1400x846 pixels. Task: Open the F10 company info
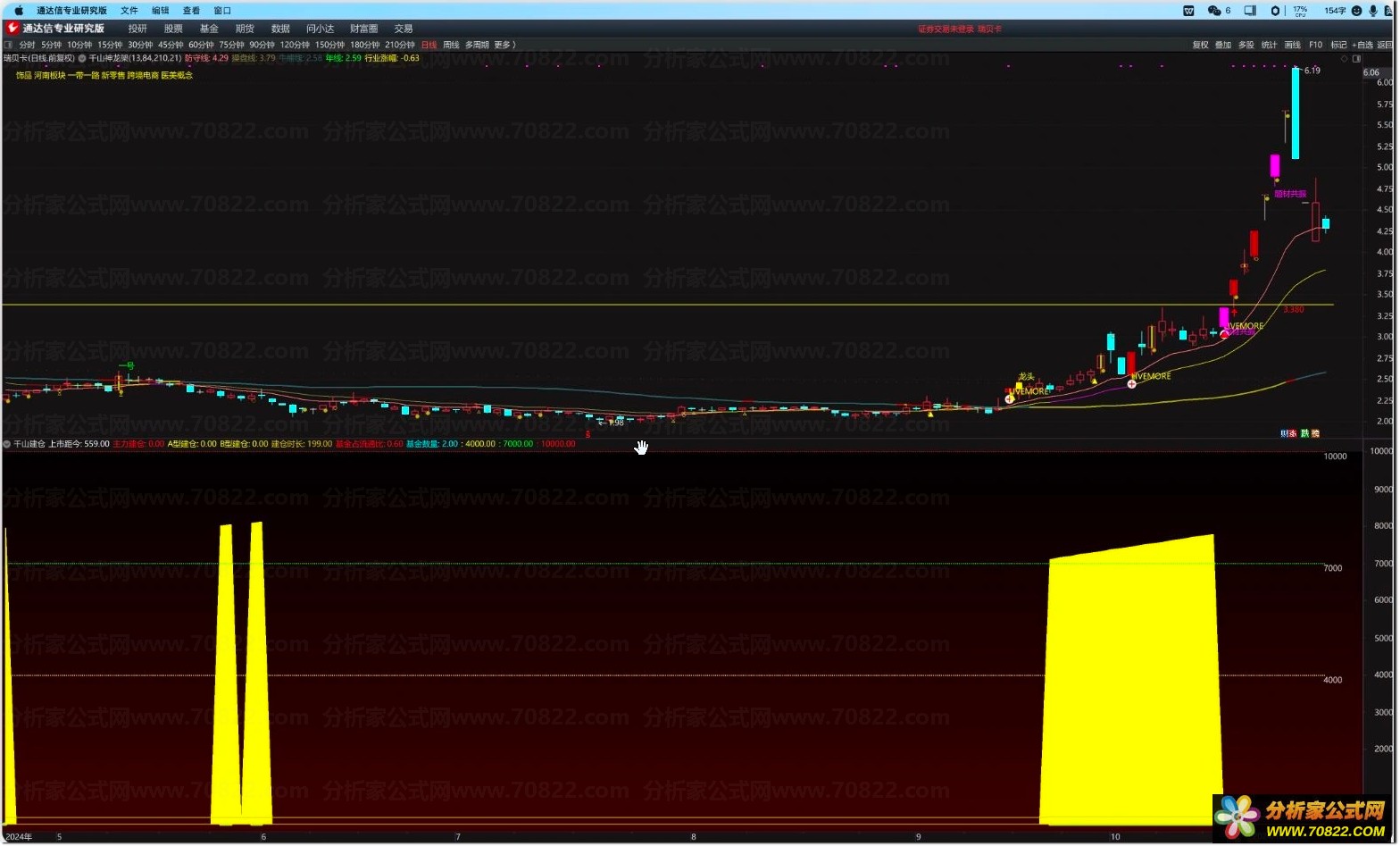(x=1315, y=45)
